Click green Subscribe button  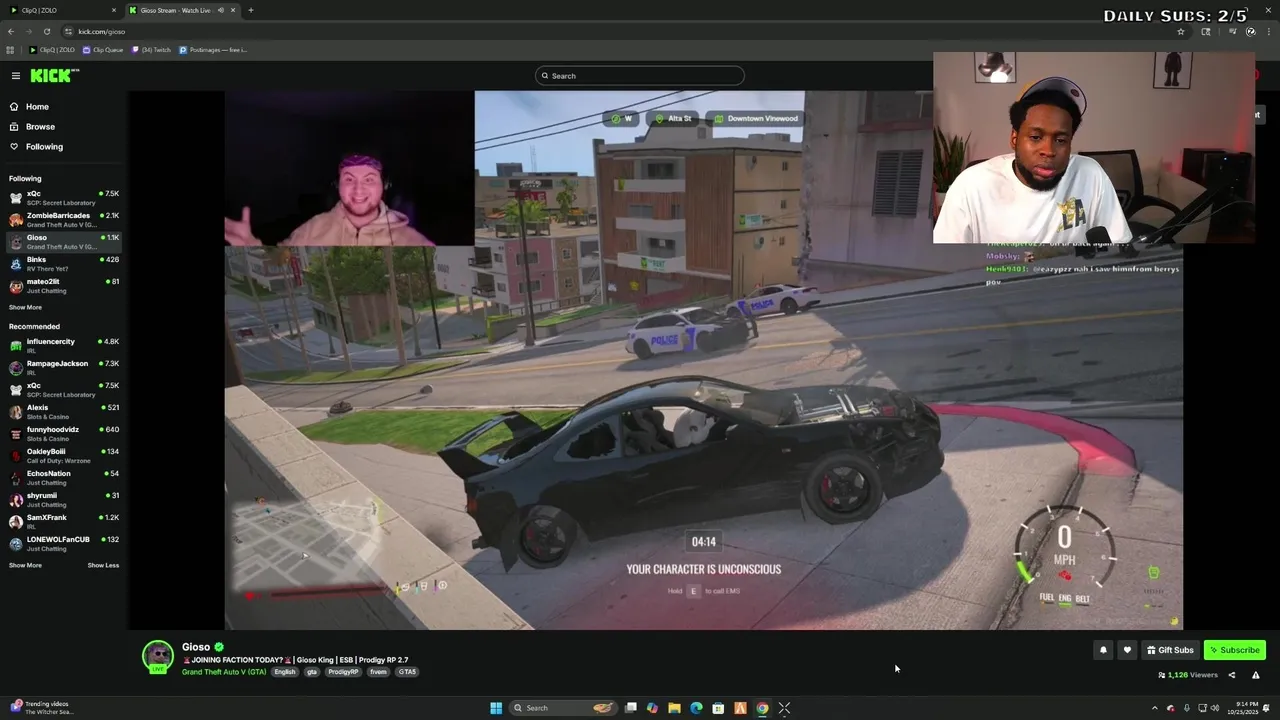click(1235, 650)
